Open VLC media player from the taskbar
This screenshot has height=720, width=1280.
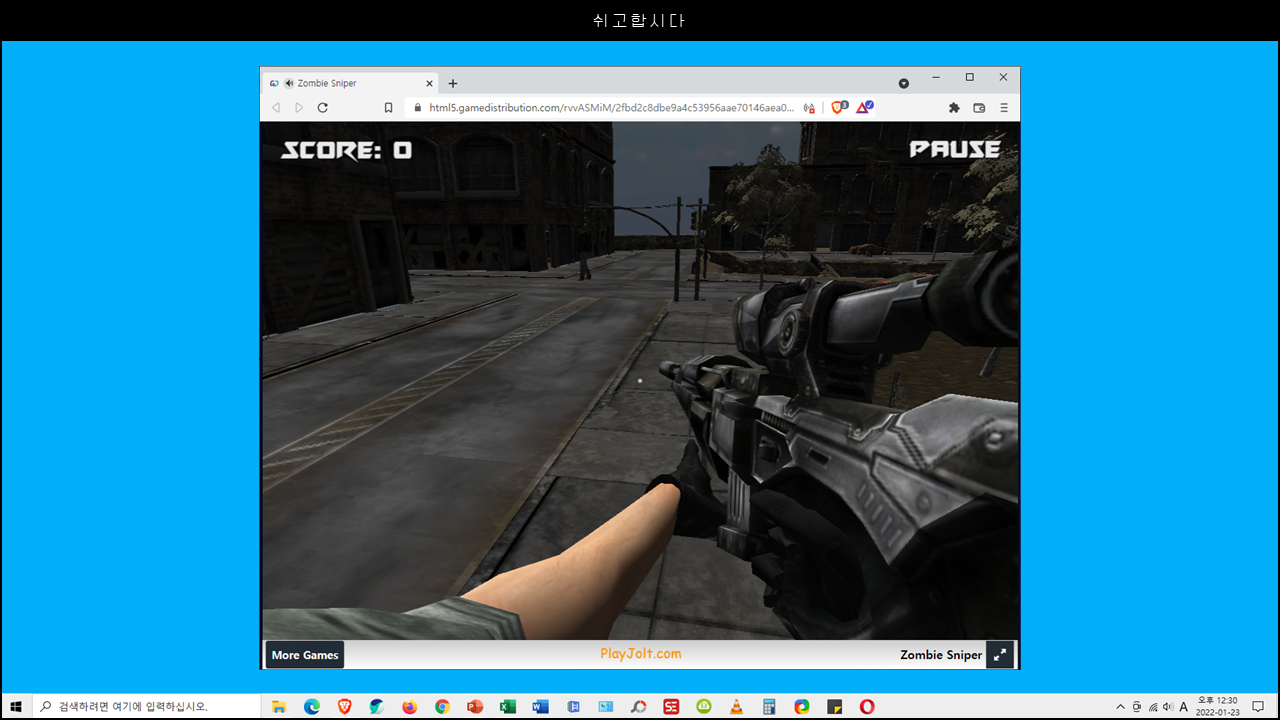737,706
